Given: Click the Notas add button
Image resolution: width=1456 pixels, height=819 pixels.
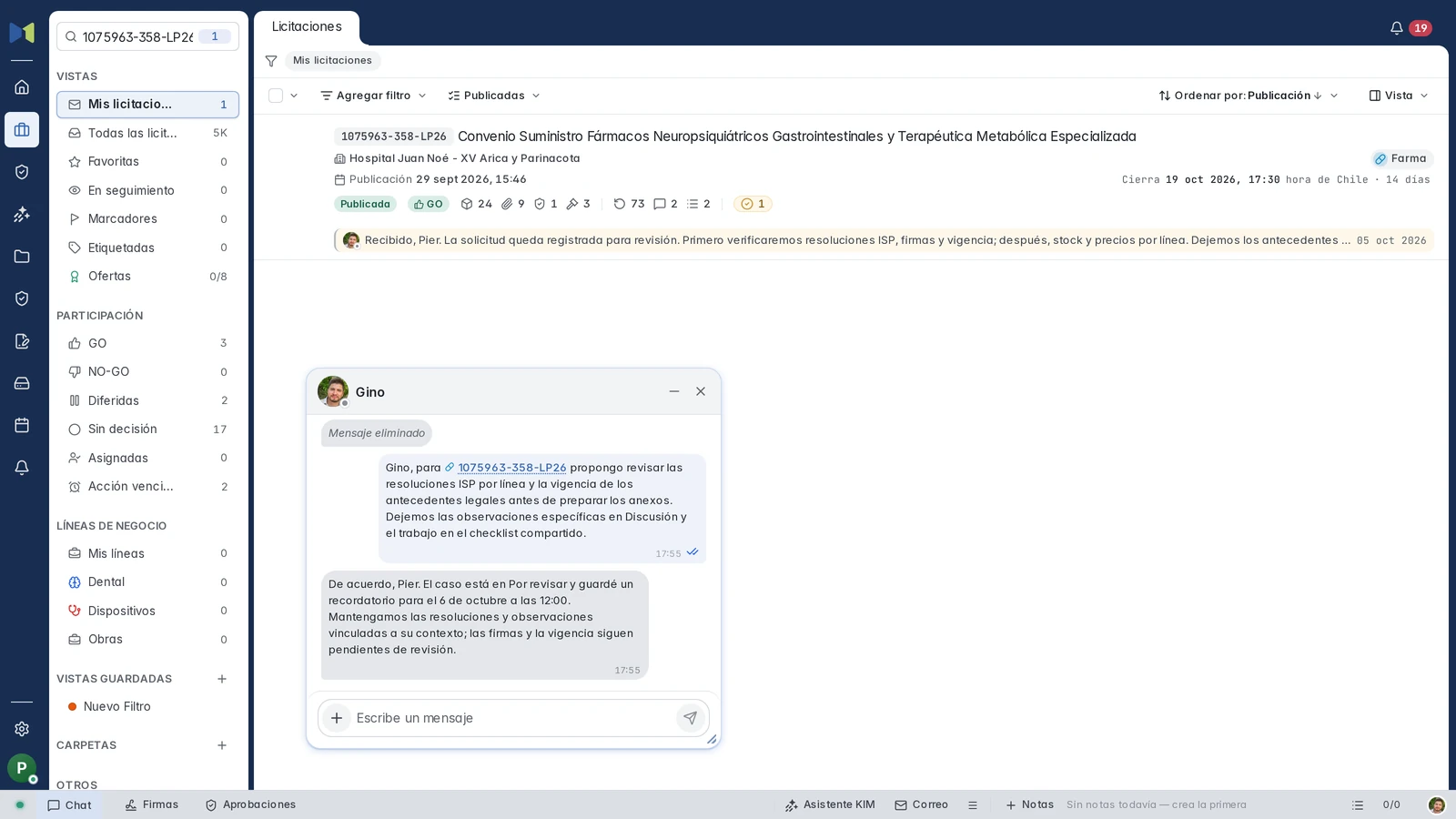Looking at the screenshot, I should [x=1029, y=805].
